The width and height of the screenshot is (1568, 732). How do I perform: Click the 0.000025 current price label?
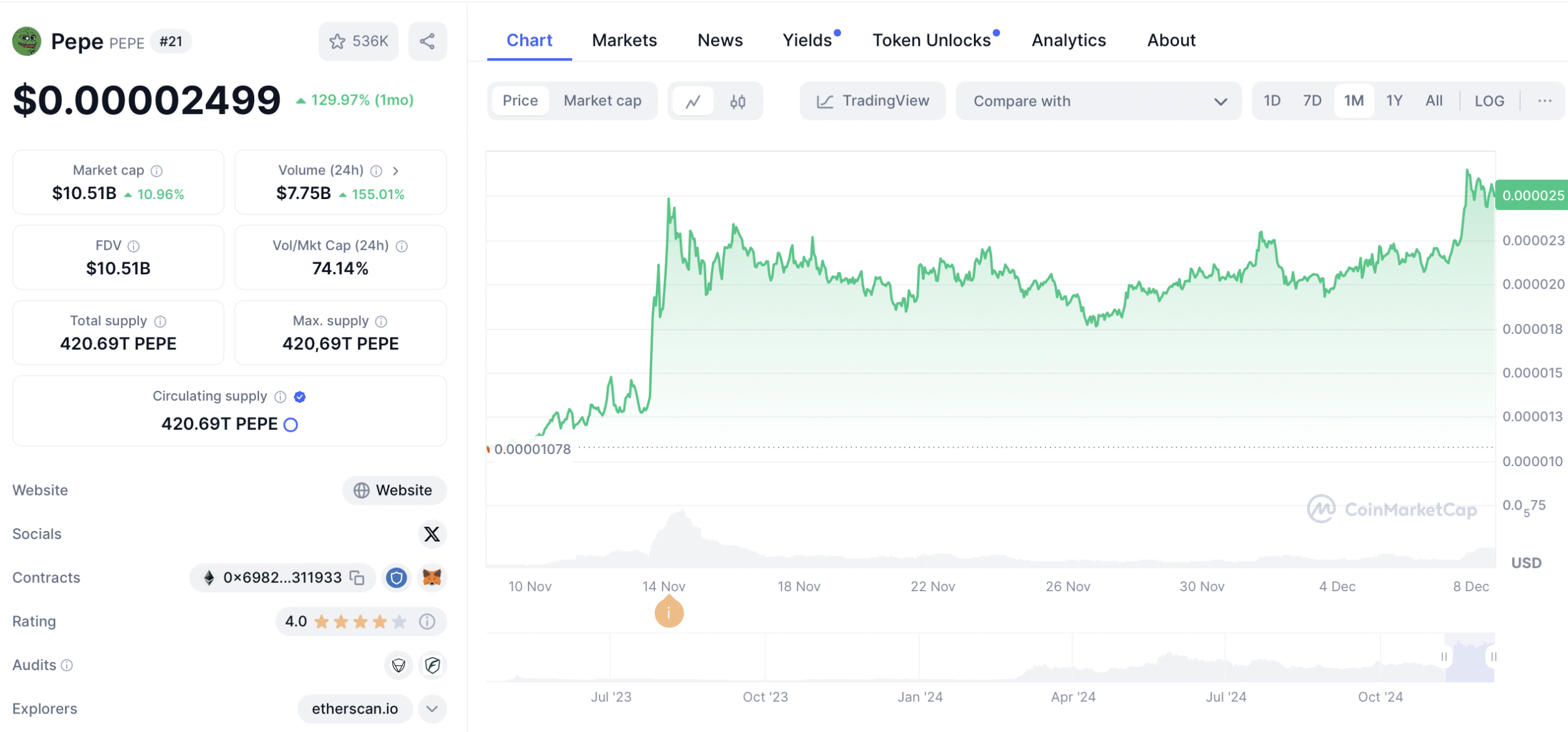tap(1531, 195)
